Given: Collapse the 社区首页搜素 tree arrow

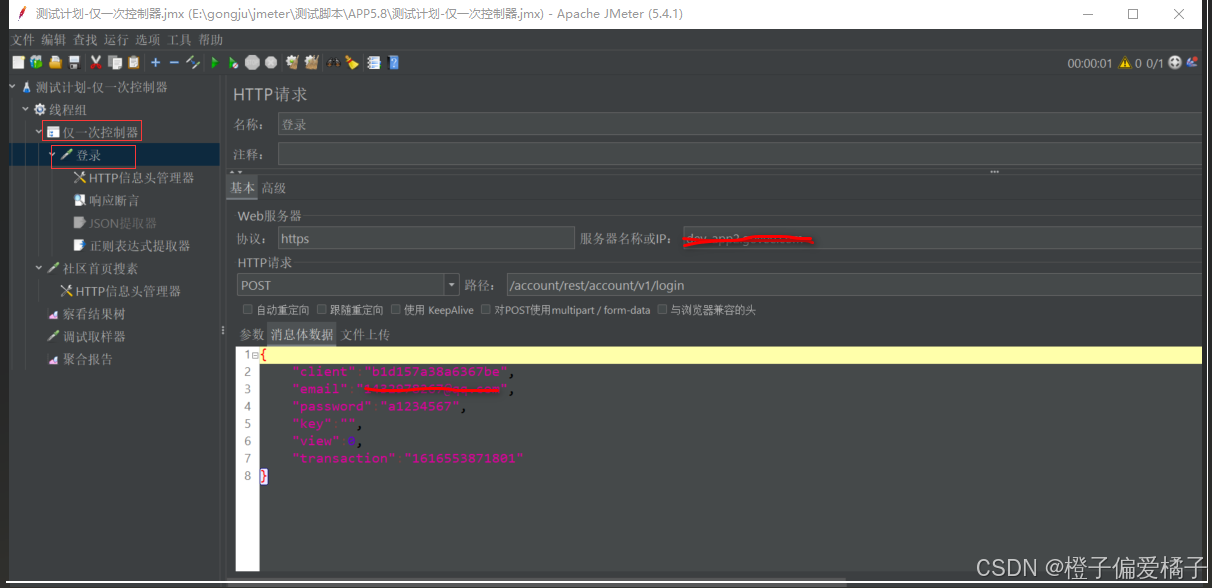Looking at the screenshot, I should tap(39, 268).
